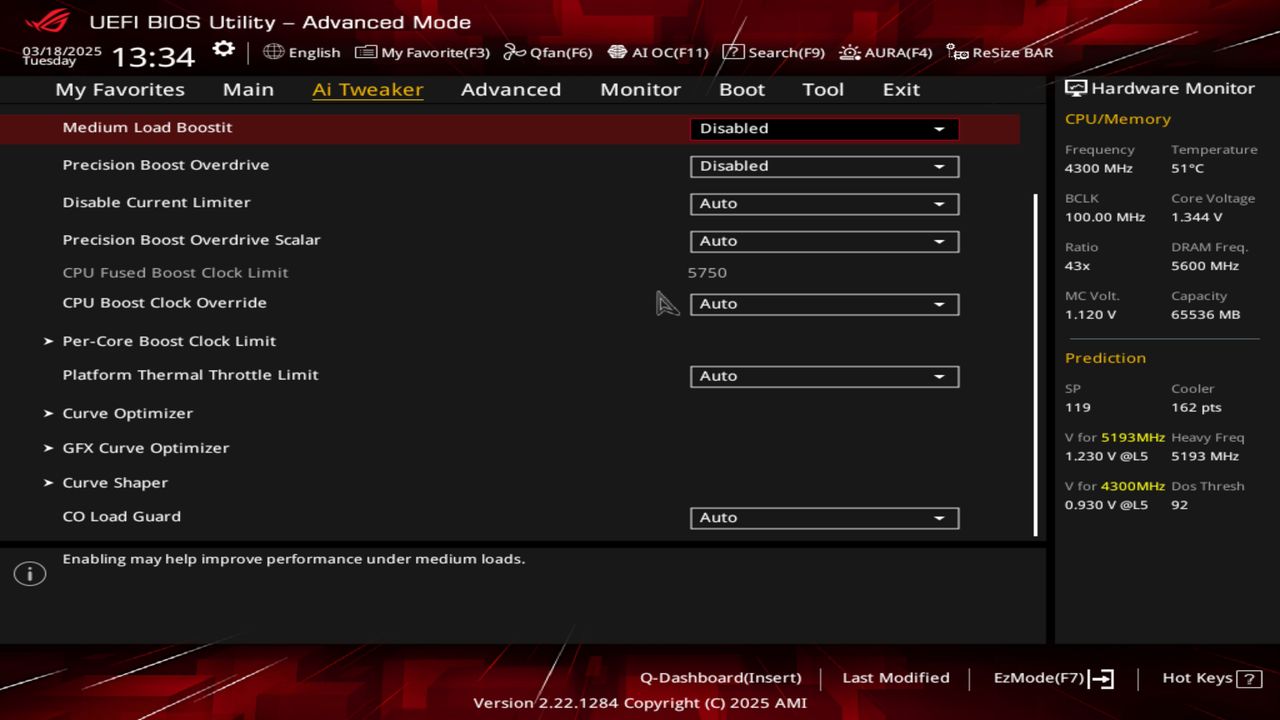Open Qfan(F6) fan control

click(x=548, y=52)
